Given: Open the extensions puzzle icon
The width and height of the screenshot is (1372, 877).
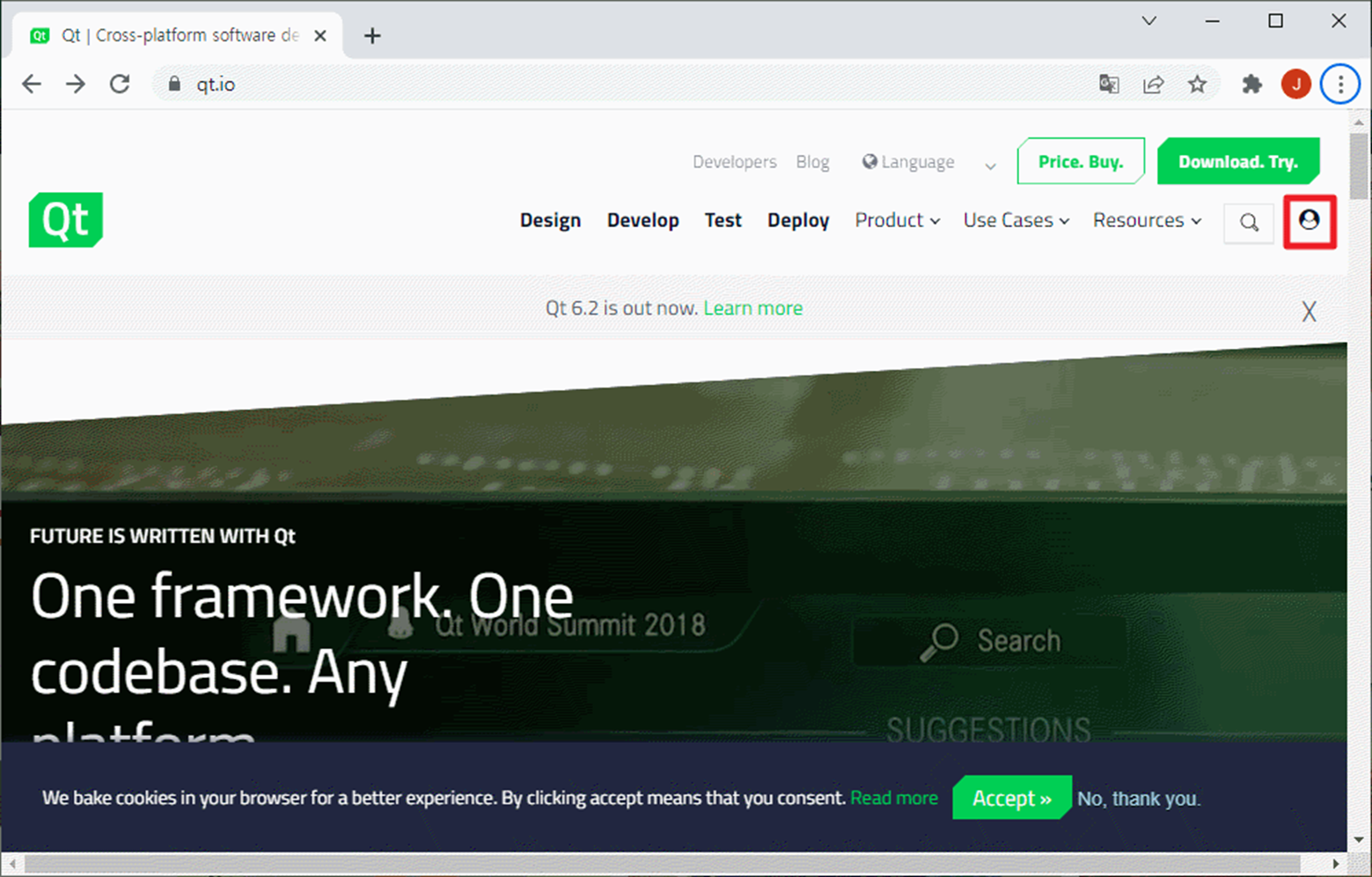Looking at the screenshot, I should coord(1251,85).
